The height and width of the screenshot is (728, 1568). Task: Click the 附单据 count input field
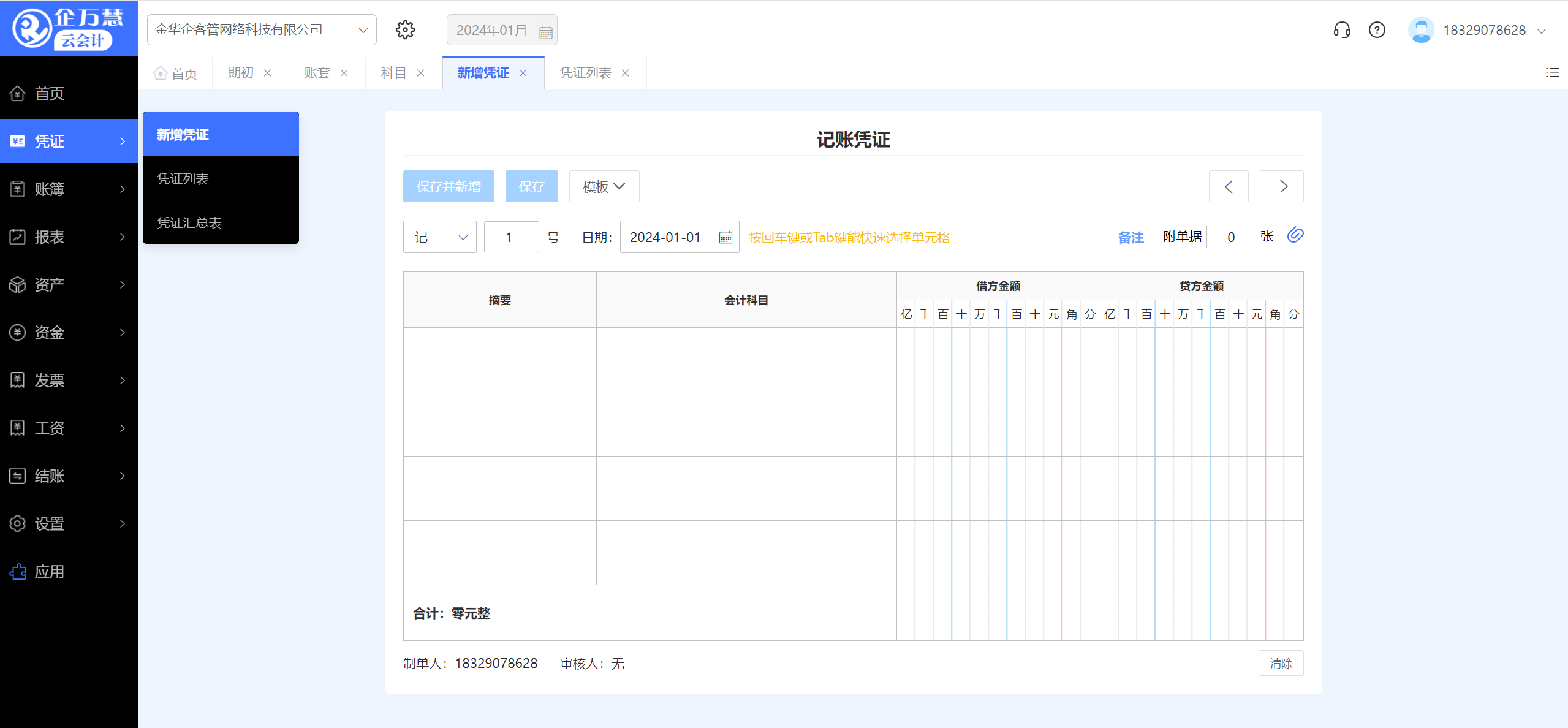[1230, 237]
